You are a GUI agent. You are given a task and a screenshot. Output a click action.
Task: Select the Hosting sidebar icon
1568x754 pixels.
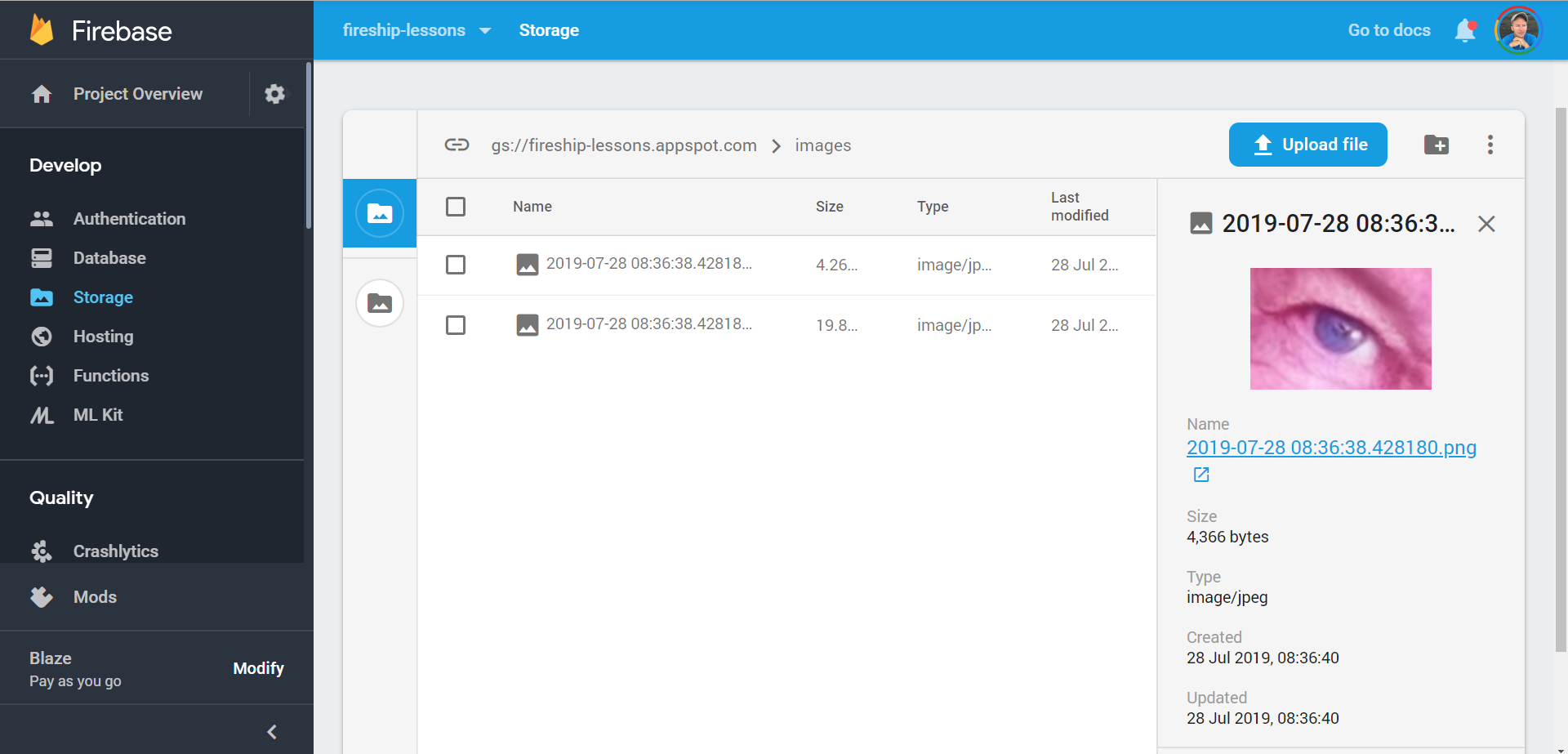pyautogui.click(x=41, y=337)
